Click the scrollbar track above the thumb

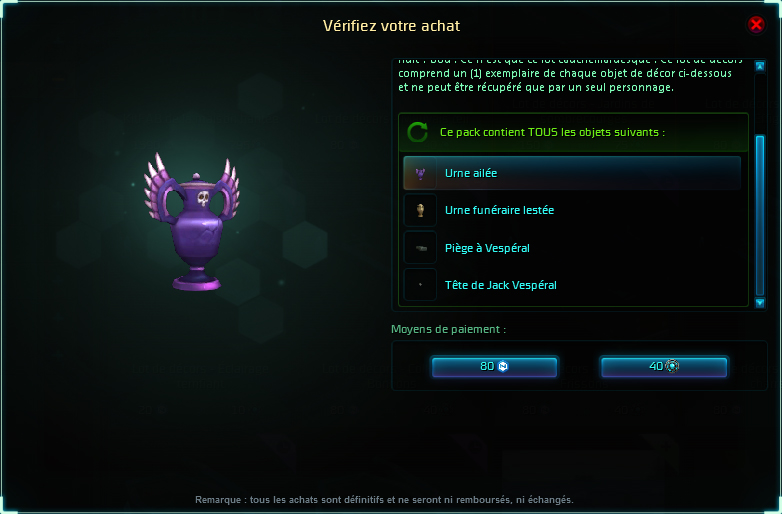pyautogui.click(x=760, y=103)
